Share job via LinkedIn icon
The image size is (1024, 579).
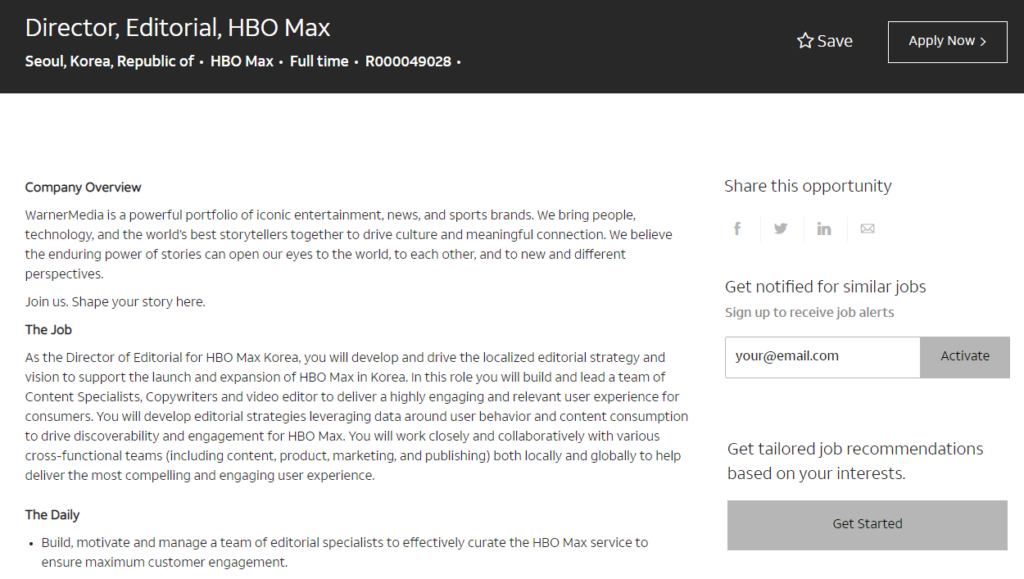point(824,229)
